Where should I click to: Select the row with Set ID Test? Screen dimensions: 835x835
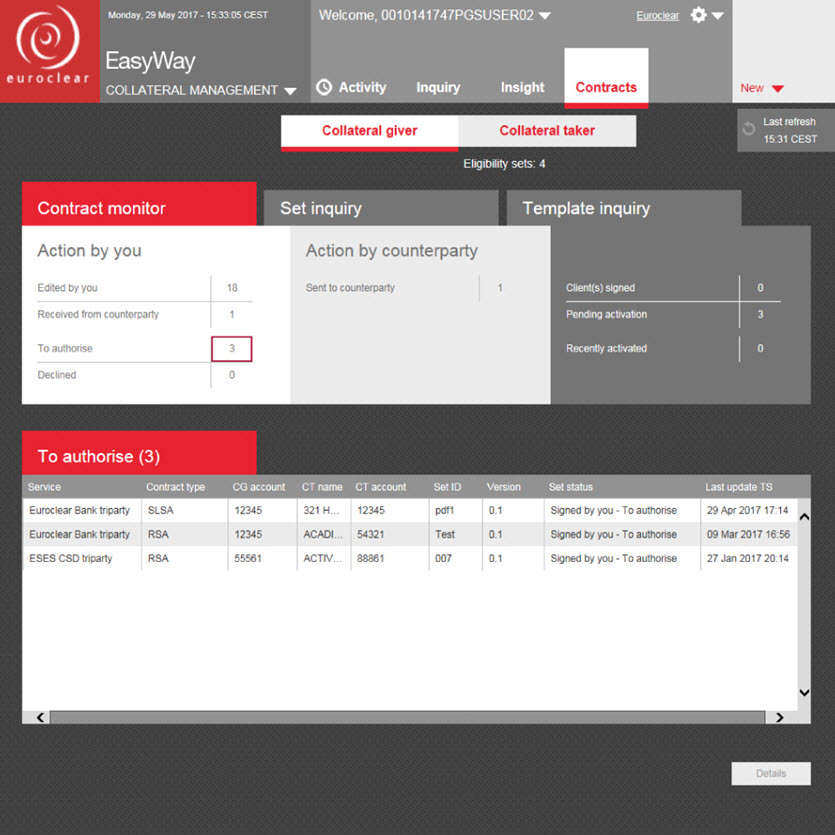tap(410, 534)
